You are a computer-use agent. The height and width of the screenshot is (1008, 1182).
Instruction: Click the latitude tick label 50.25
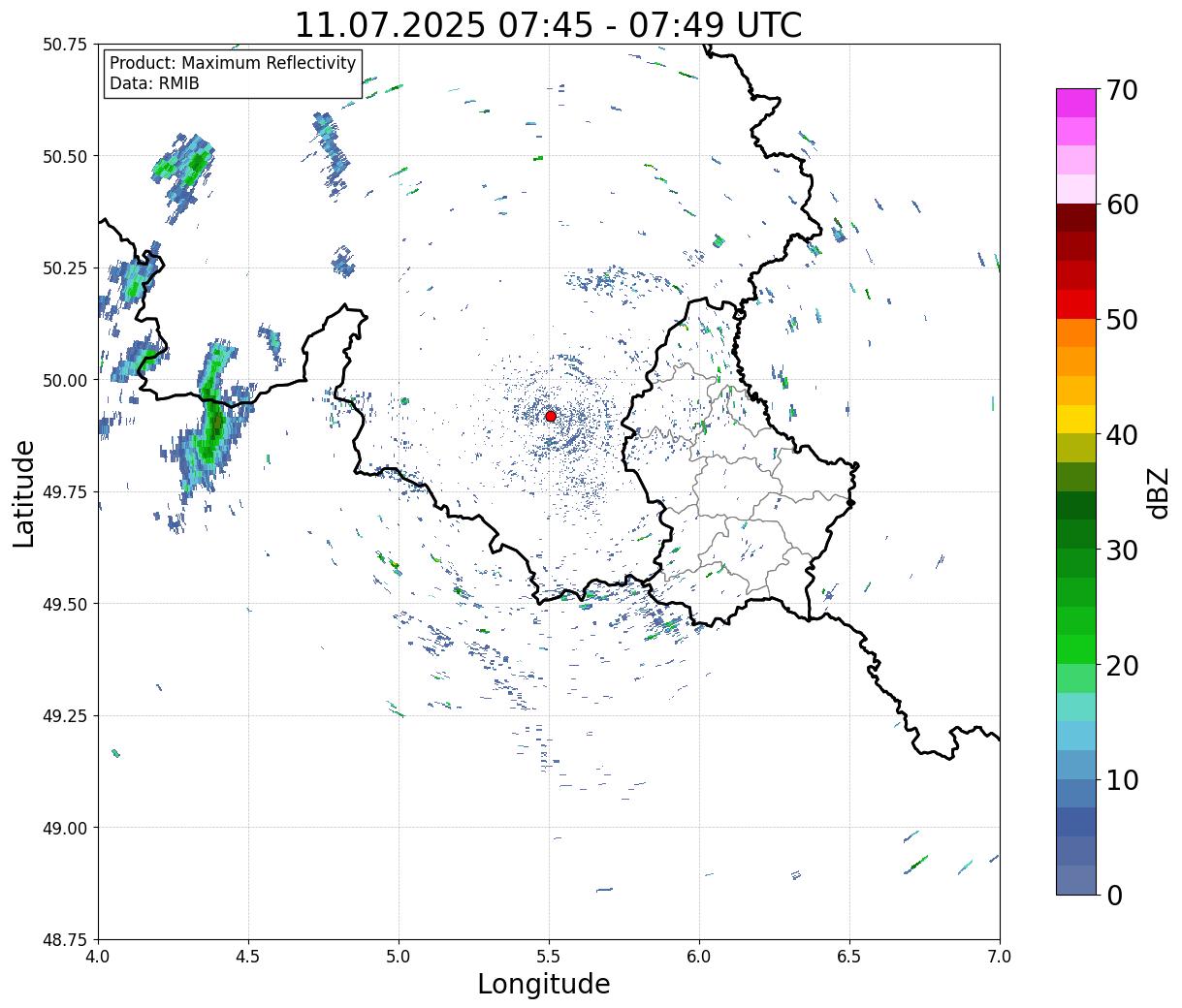coord(65,268)
